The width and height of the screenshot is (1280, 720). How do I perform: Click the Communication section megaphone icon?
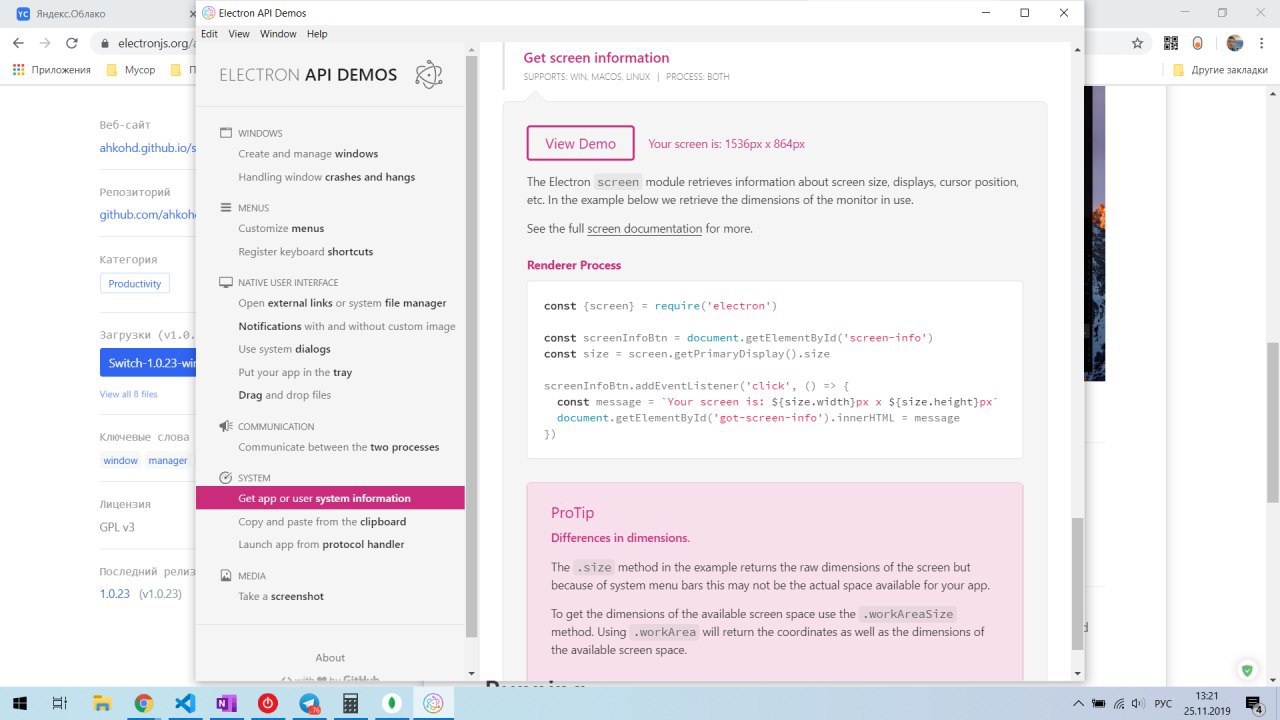point(226,426)
